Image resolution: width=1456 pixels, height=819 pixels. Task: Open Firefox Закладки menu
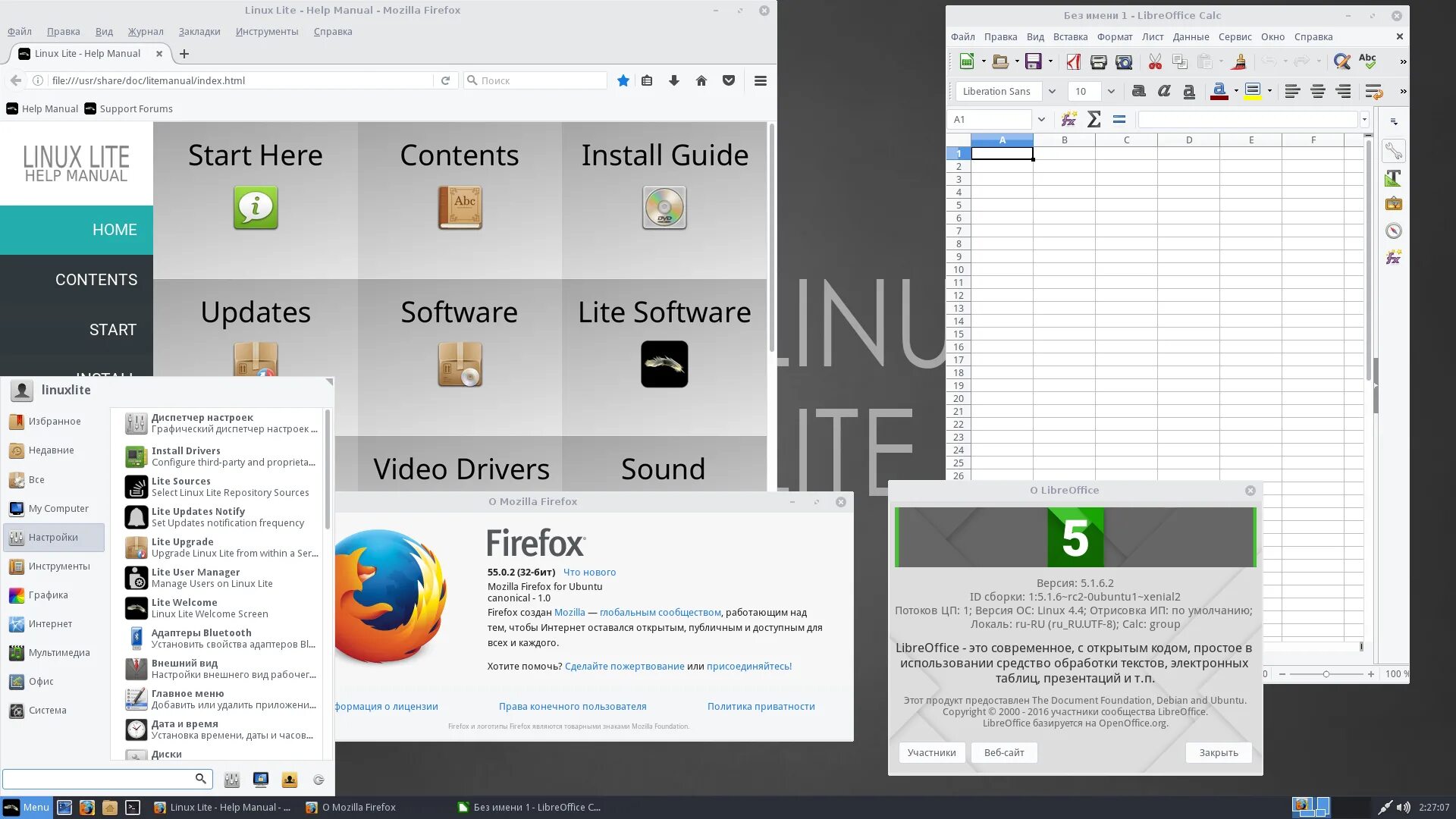pyautogui.click(x=199, y=31)
